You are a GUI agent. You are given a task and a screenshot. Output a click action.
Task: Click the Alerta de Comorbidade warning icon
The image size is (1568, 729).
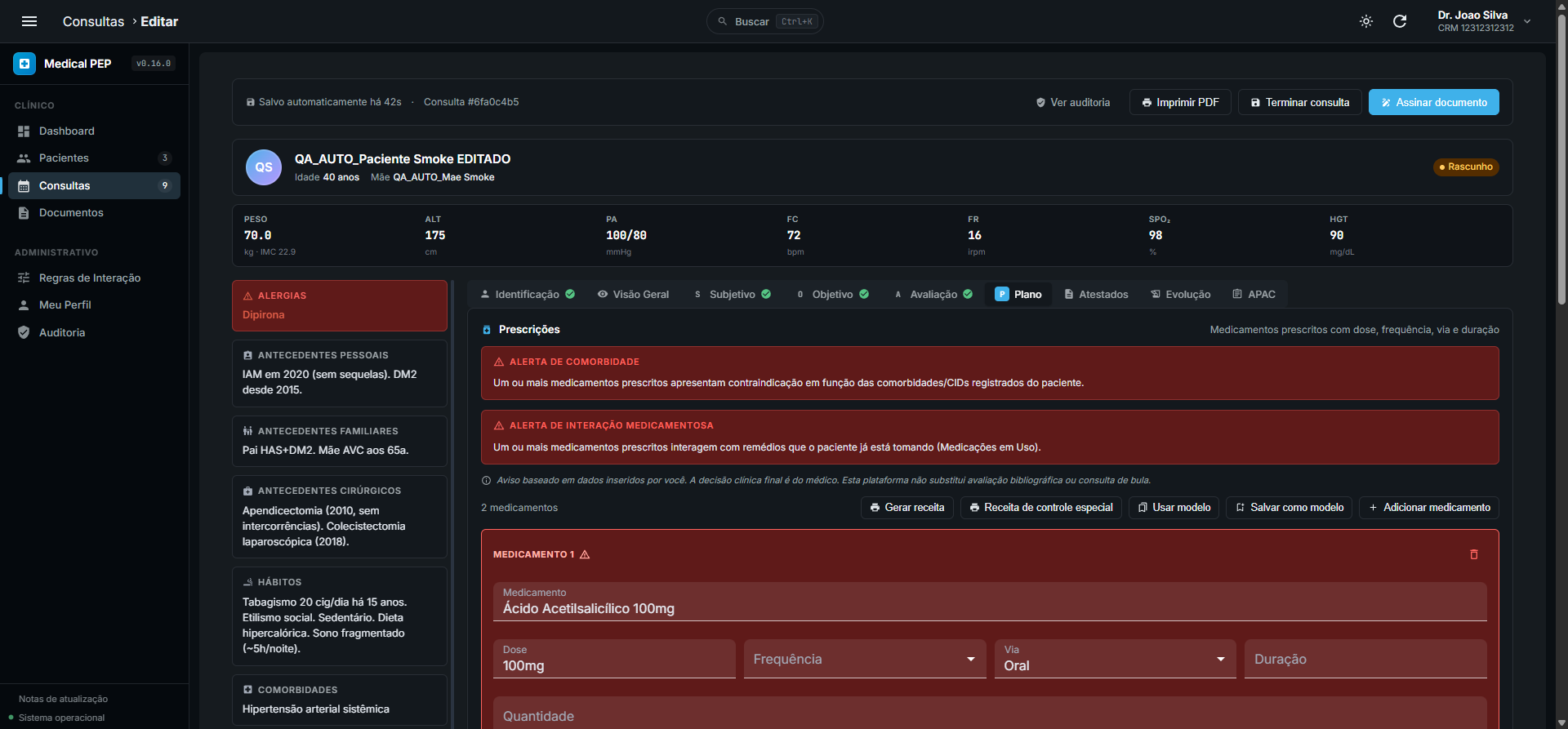point(499,362)
